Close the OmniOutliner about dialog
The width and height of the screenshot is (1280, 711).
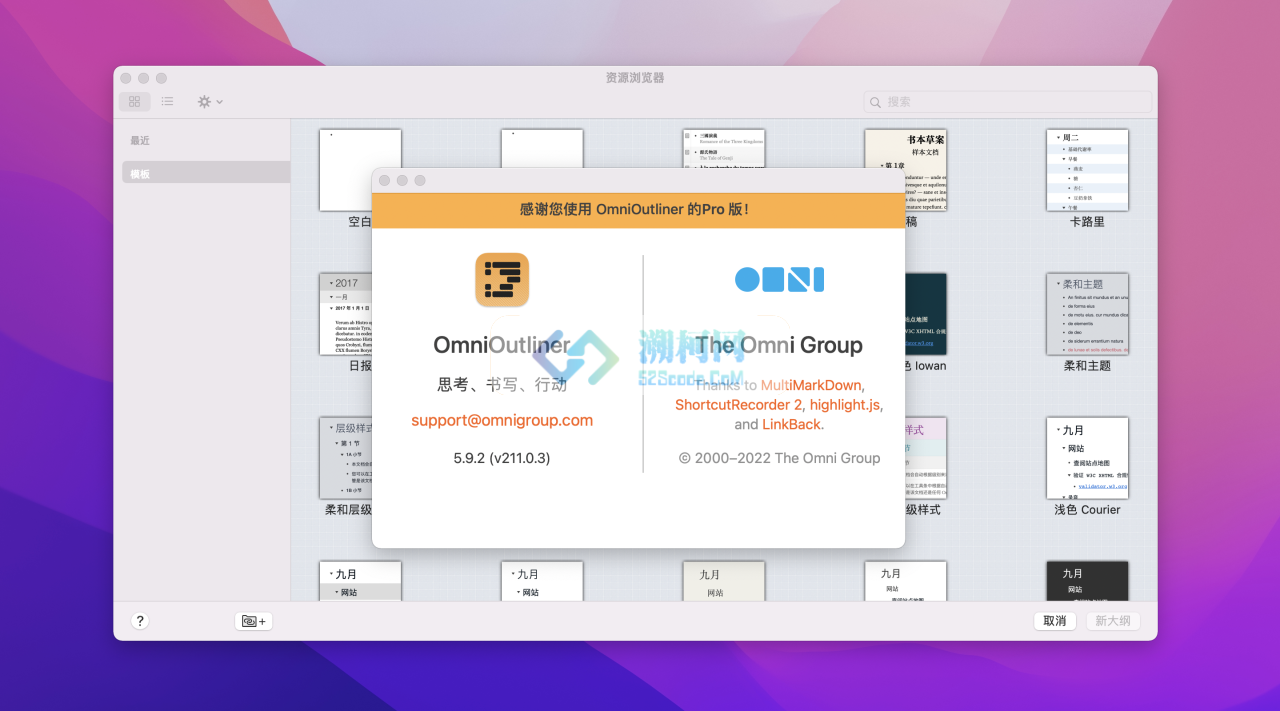[x=384, y=180]
